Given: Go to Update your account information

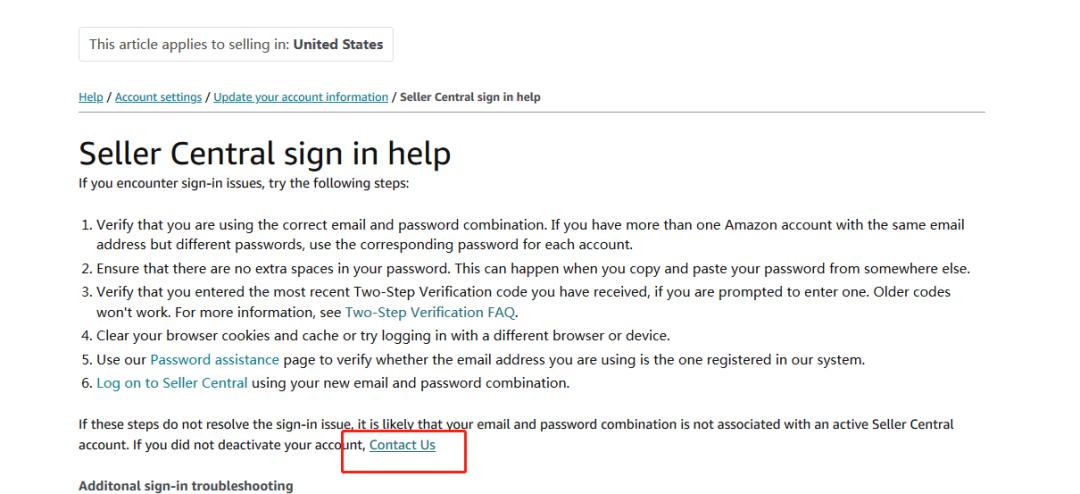Looking at the screenshot, I should point(301,97).
